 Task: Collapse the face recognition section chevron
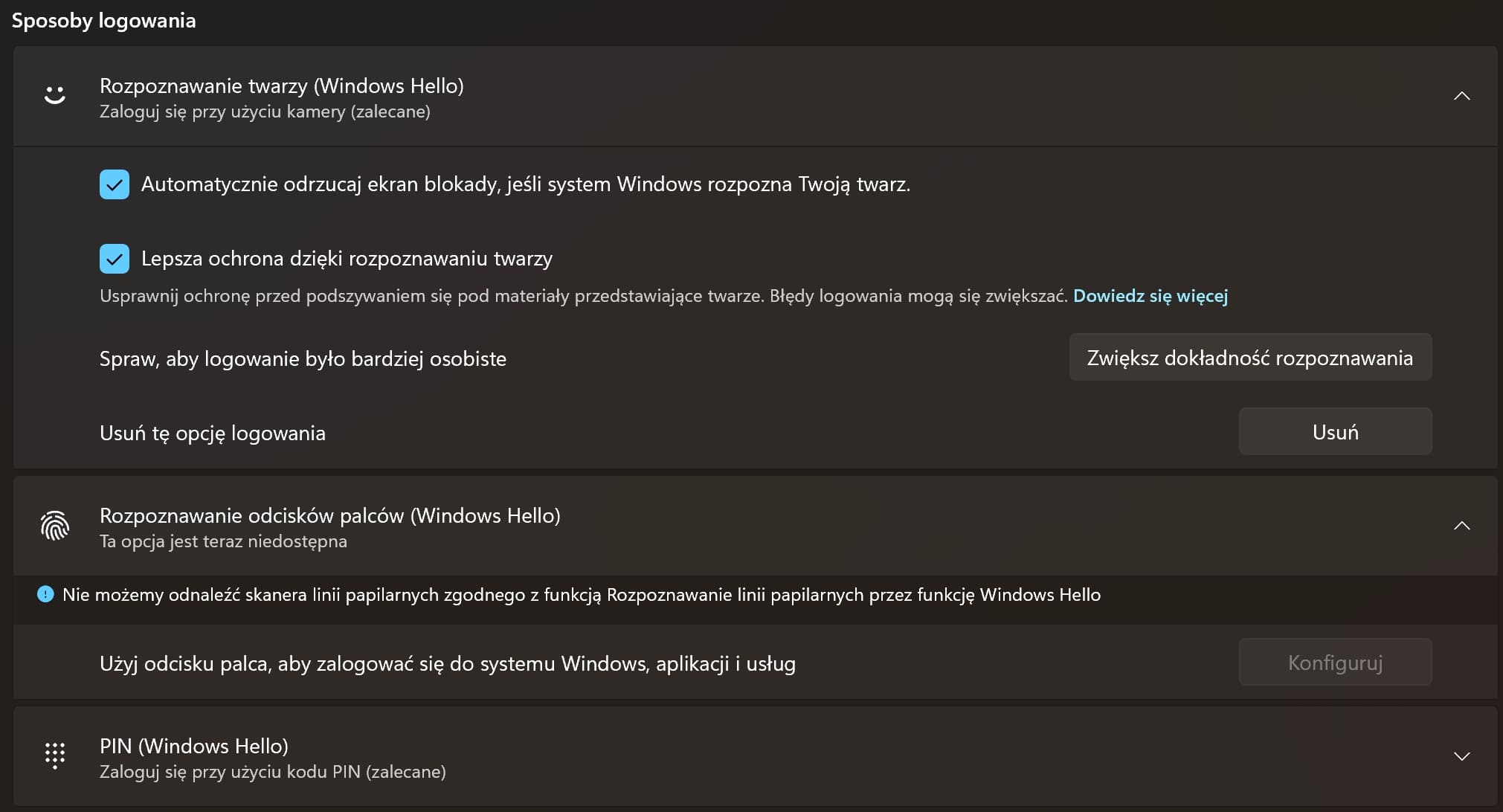[x=1461, y=96]
